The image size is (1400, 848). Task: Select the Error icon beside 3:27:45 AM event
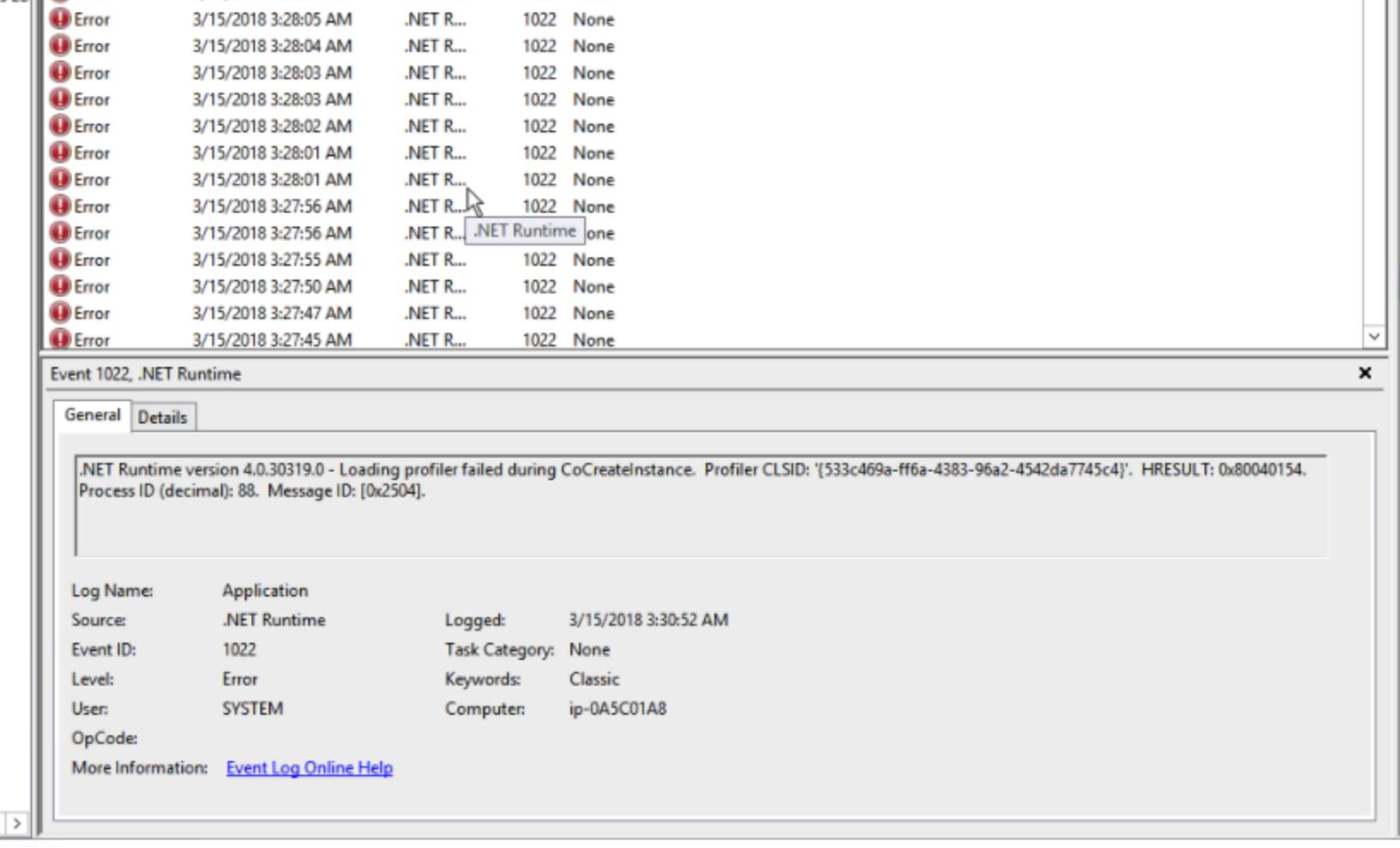(60, 339)
